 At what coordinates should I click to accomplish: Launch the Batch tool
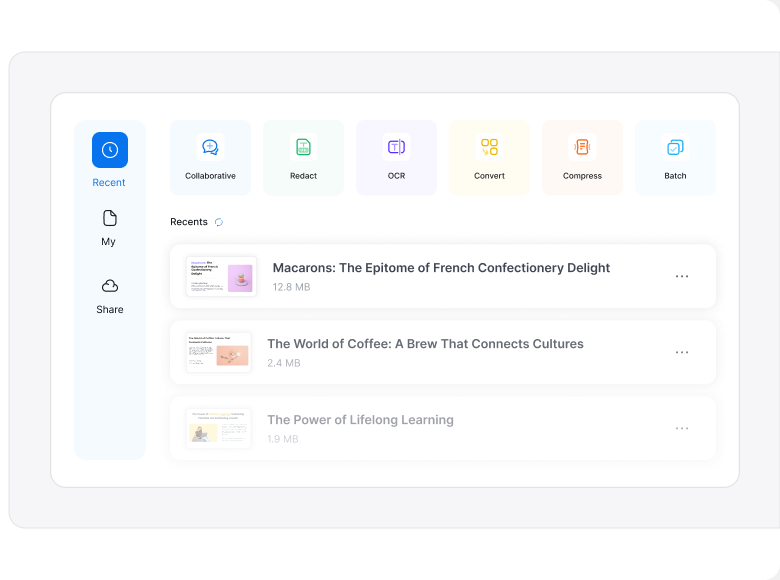tap(676, 157)
